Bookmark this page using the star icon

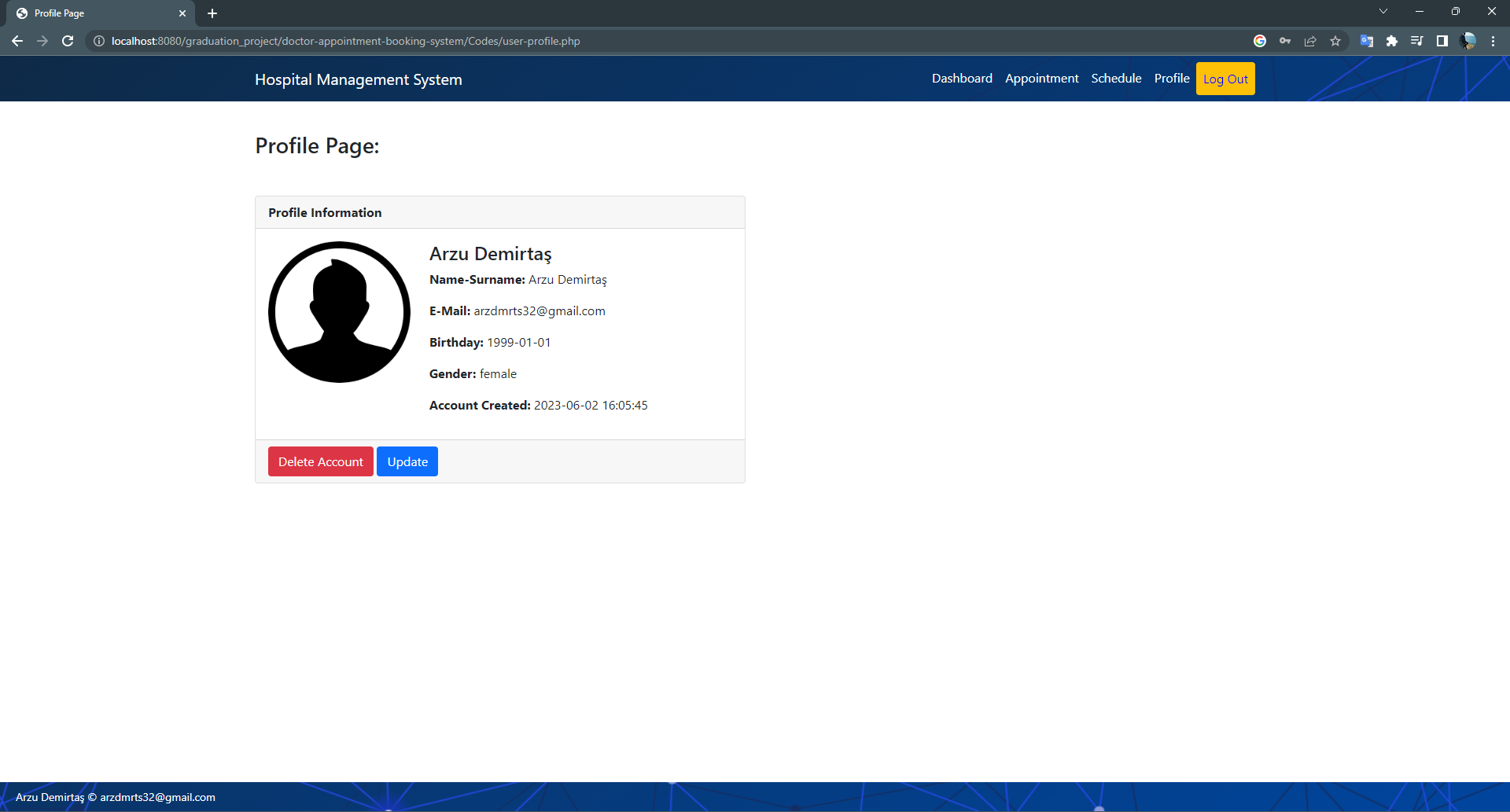click(x=1335, y=41)
